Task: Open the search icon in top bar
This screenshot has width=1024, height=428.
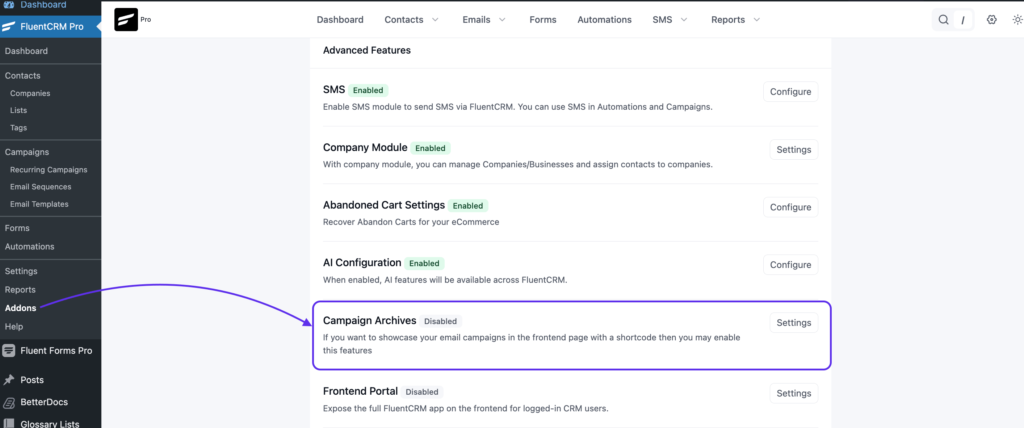Action: pos(943,20)
